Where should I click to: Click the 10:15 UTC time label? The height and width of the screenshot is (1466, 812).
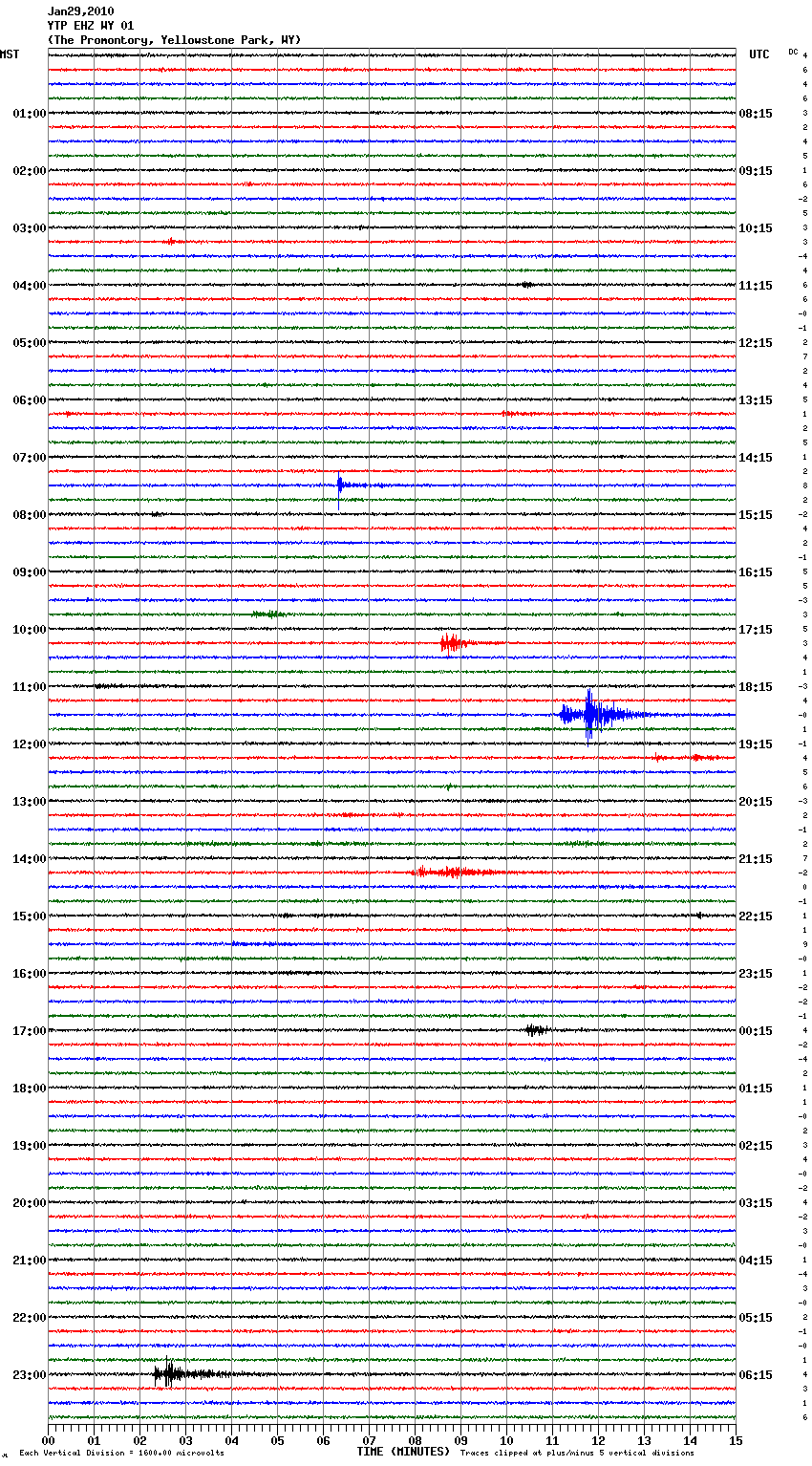click(x=756, y=228)
